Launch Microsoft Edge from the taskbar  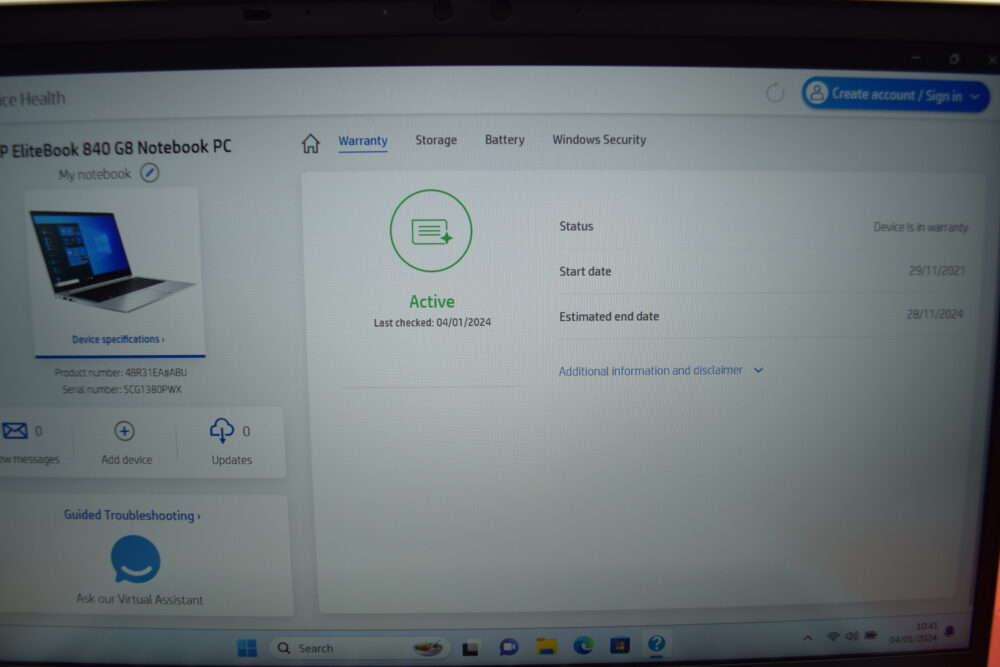pos(583,646)
